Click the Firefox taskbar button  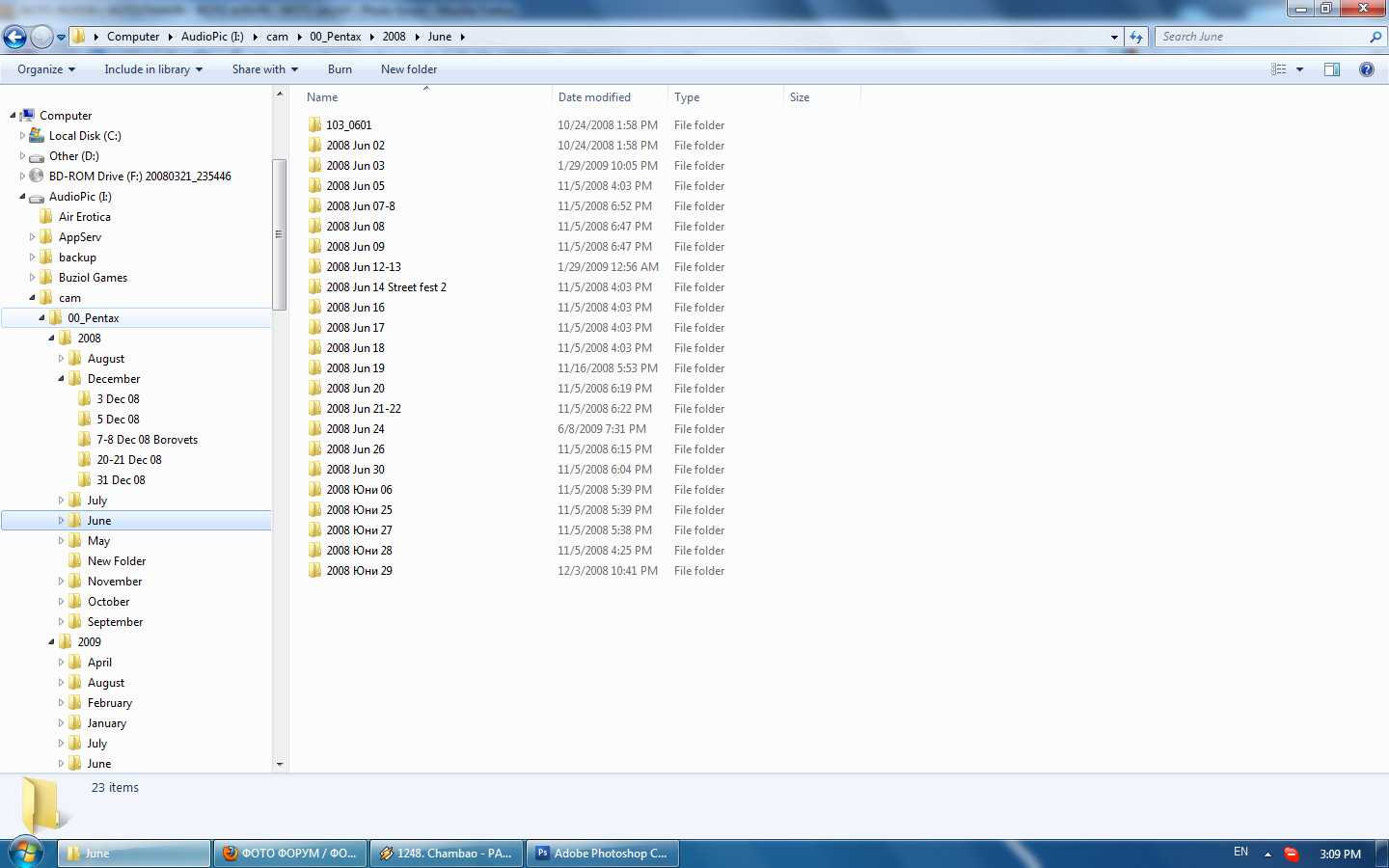click(x=290, y=854)
